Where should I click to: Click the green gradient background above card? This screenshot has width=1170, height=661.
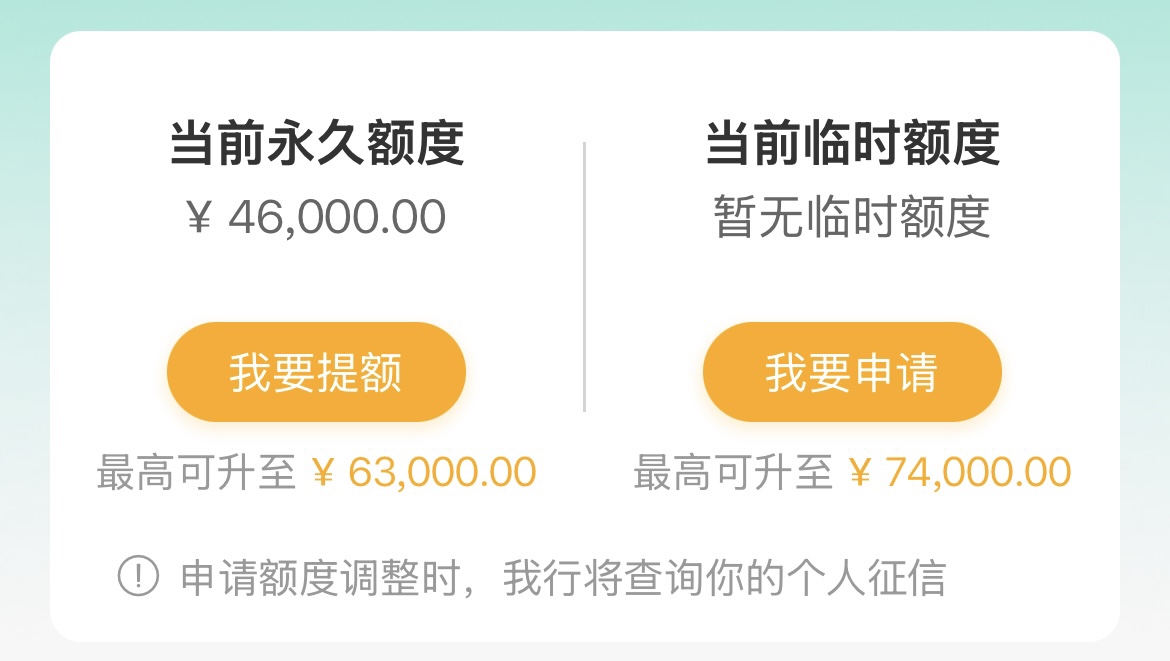tap(585, 13)
